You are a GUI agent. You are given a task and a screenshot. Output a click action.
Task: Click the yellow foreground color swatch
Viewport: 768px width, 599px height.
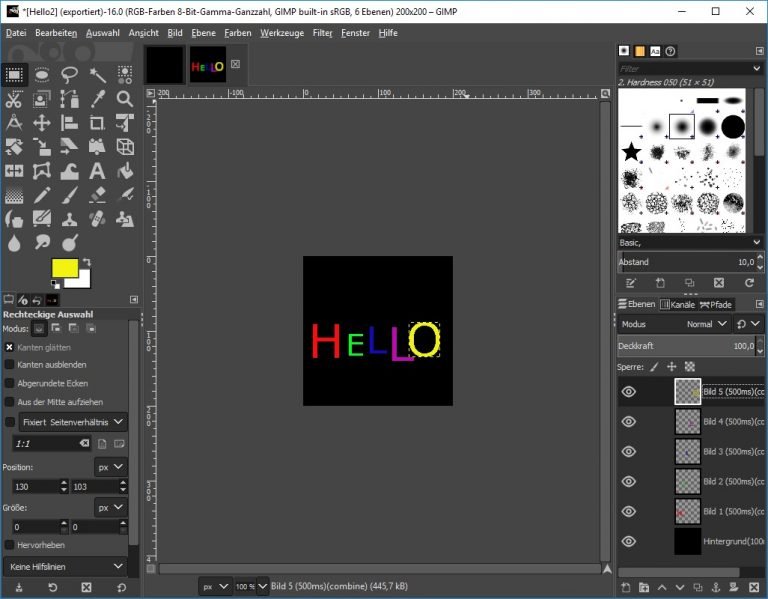[64, 269]
